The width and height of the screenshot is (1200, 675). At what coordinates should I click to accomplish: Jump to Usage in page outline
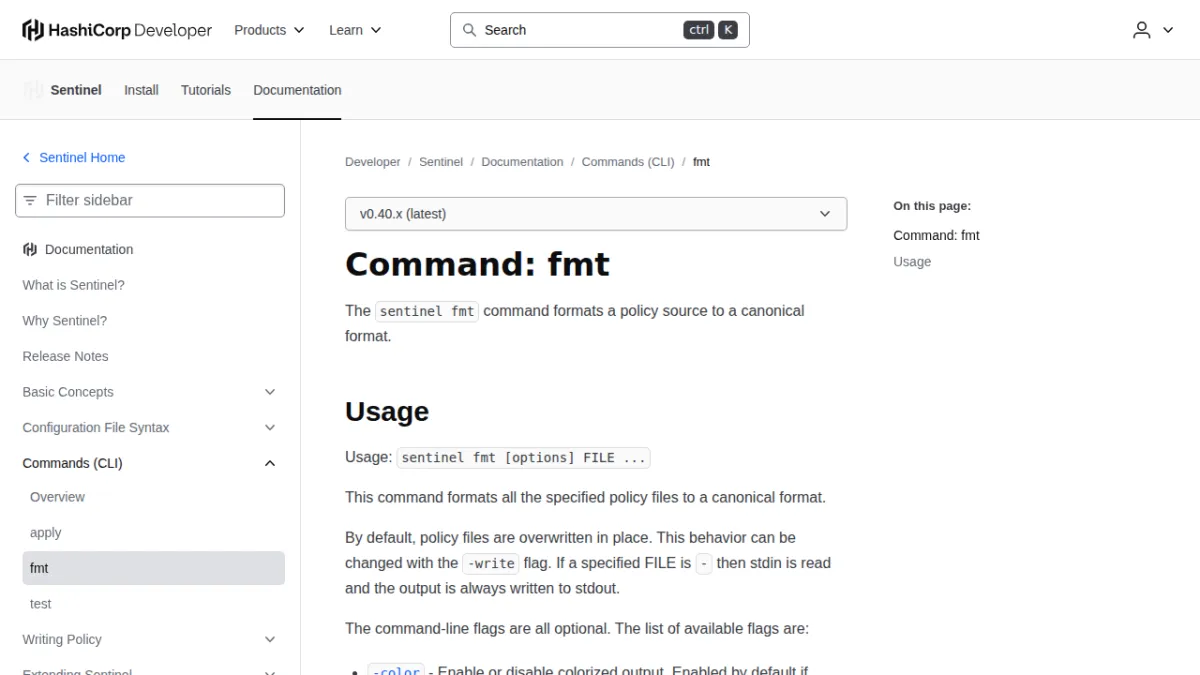point(912,262)
